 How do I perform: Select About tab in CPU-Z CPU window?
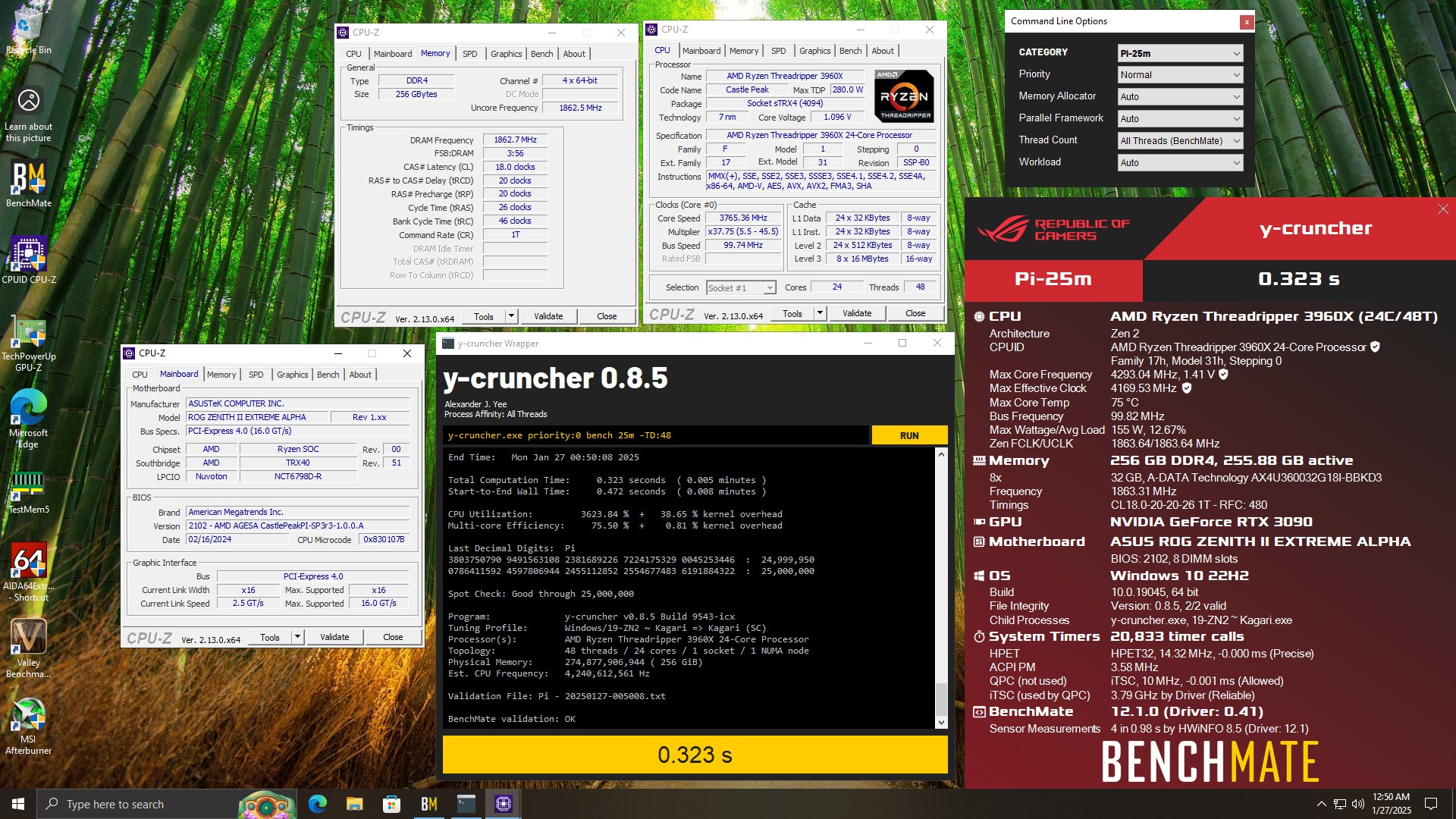click(x=883, y=51)
